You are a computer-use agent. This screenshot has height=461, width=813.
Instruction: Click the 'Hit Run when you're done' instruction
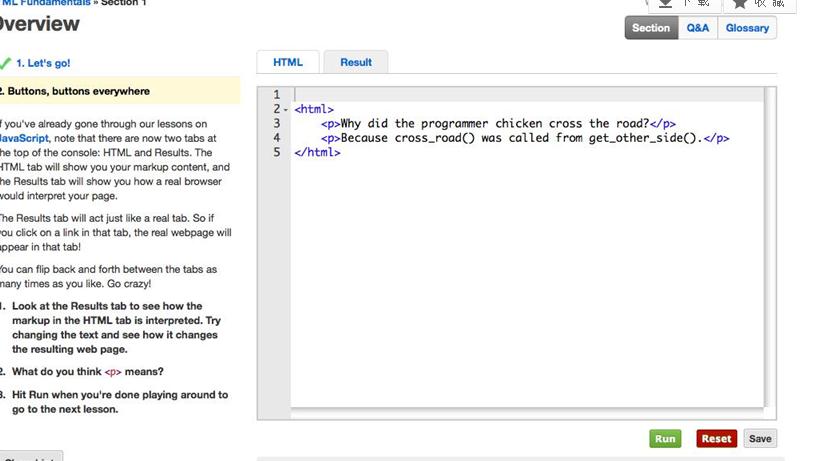click(x=120, y=402)
